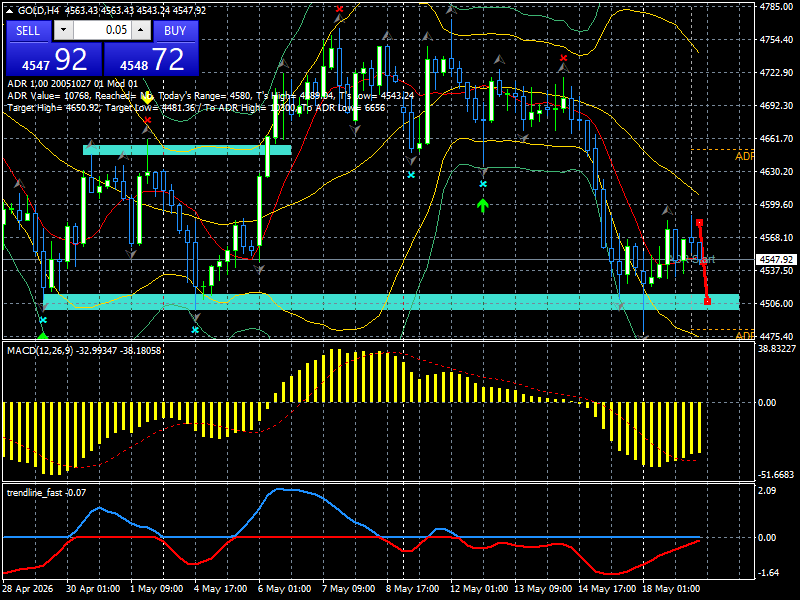Screen dimensions: 800x600
Task: Click the -51.6683 MACD scale value
Action: tap(776, 474)
